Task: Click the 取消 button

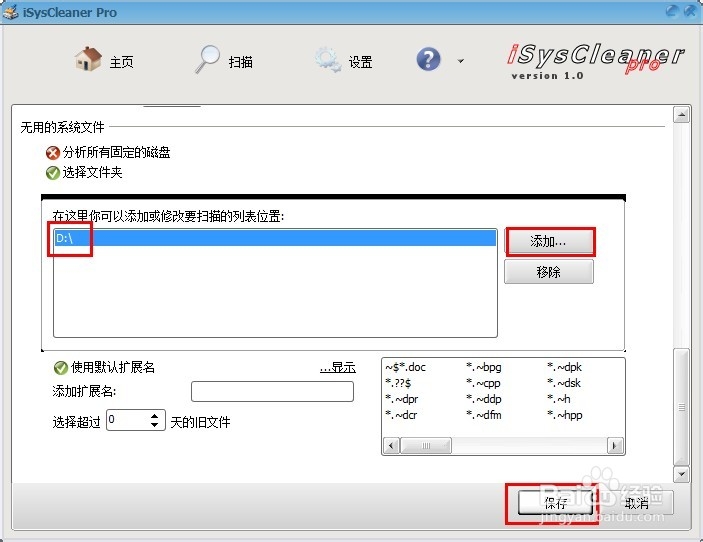Action: 636,503
